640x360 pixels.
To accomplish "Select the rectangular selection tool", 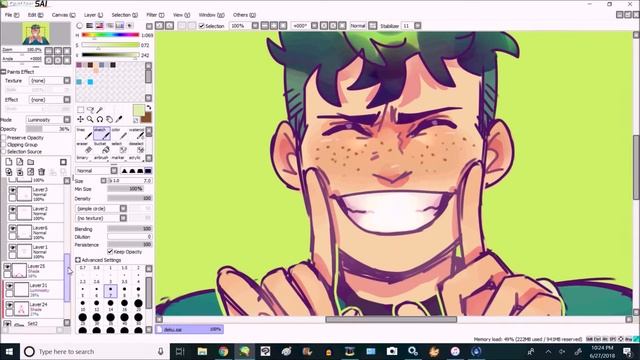I will (x=80, y=109).
